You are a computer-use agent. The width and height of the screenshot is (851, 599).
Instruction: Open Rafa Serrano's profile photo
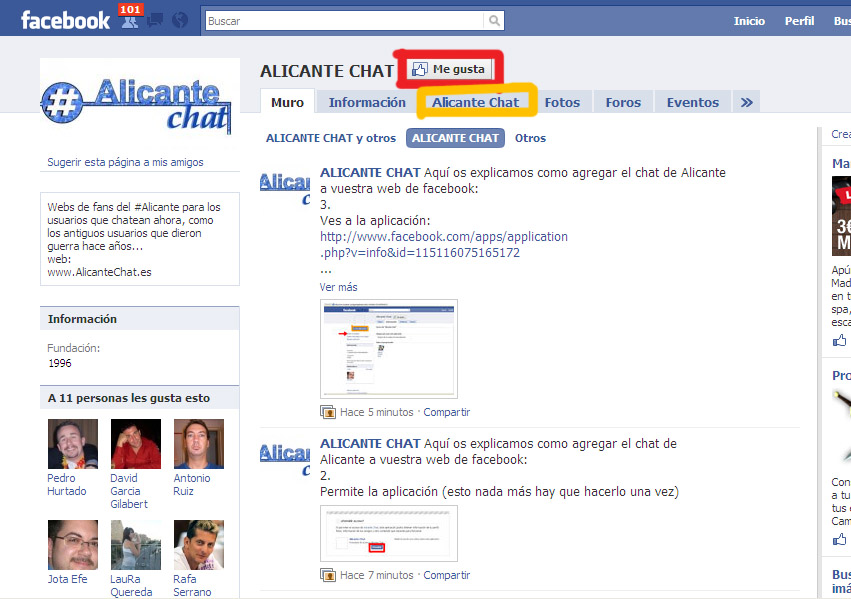199,545
